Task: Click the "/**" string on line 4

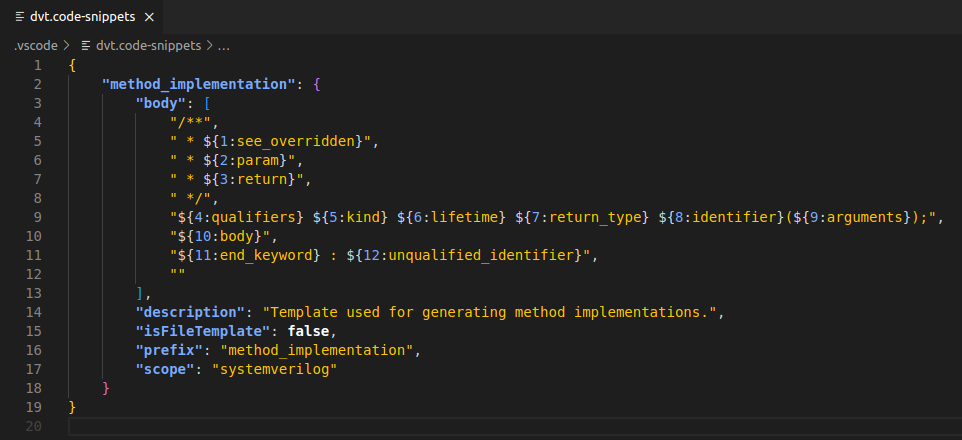Action: click(x=191, y=122)
